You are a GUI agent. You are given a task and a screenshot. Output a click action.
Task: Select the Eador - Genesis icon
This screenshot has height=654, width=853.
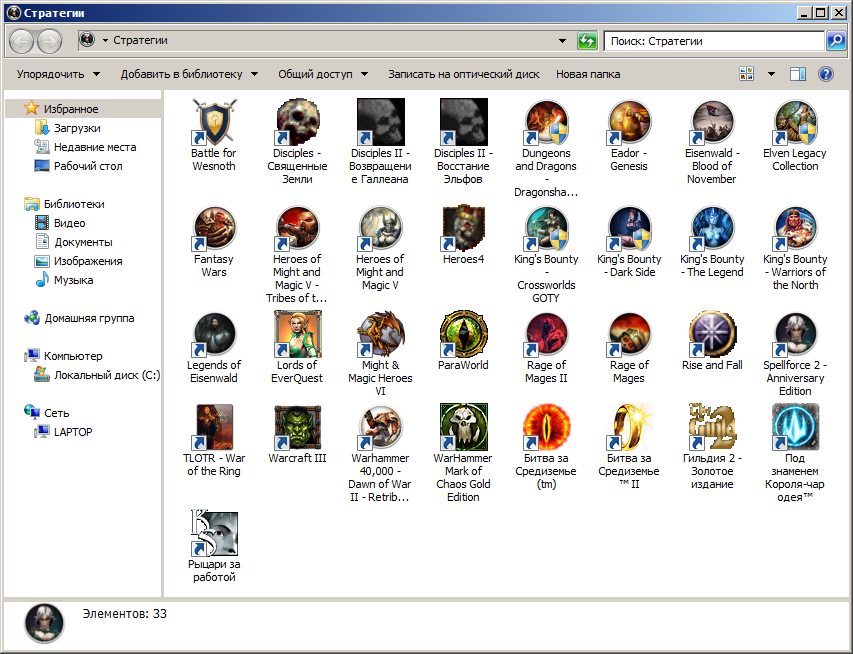tap(629, 122)
